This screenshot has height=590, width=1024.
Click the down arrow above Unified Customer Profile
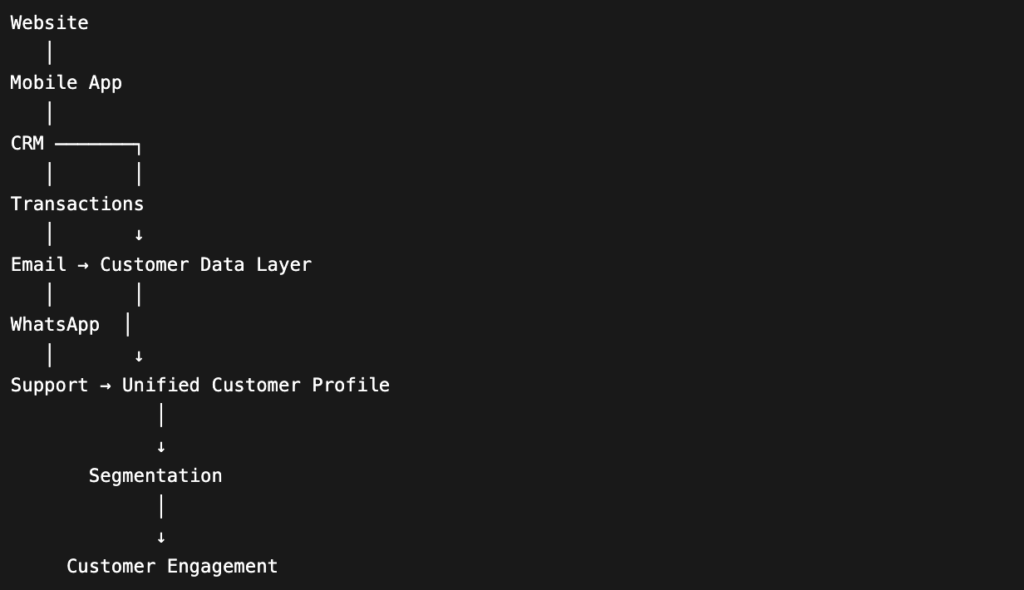tap(139, 356)
